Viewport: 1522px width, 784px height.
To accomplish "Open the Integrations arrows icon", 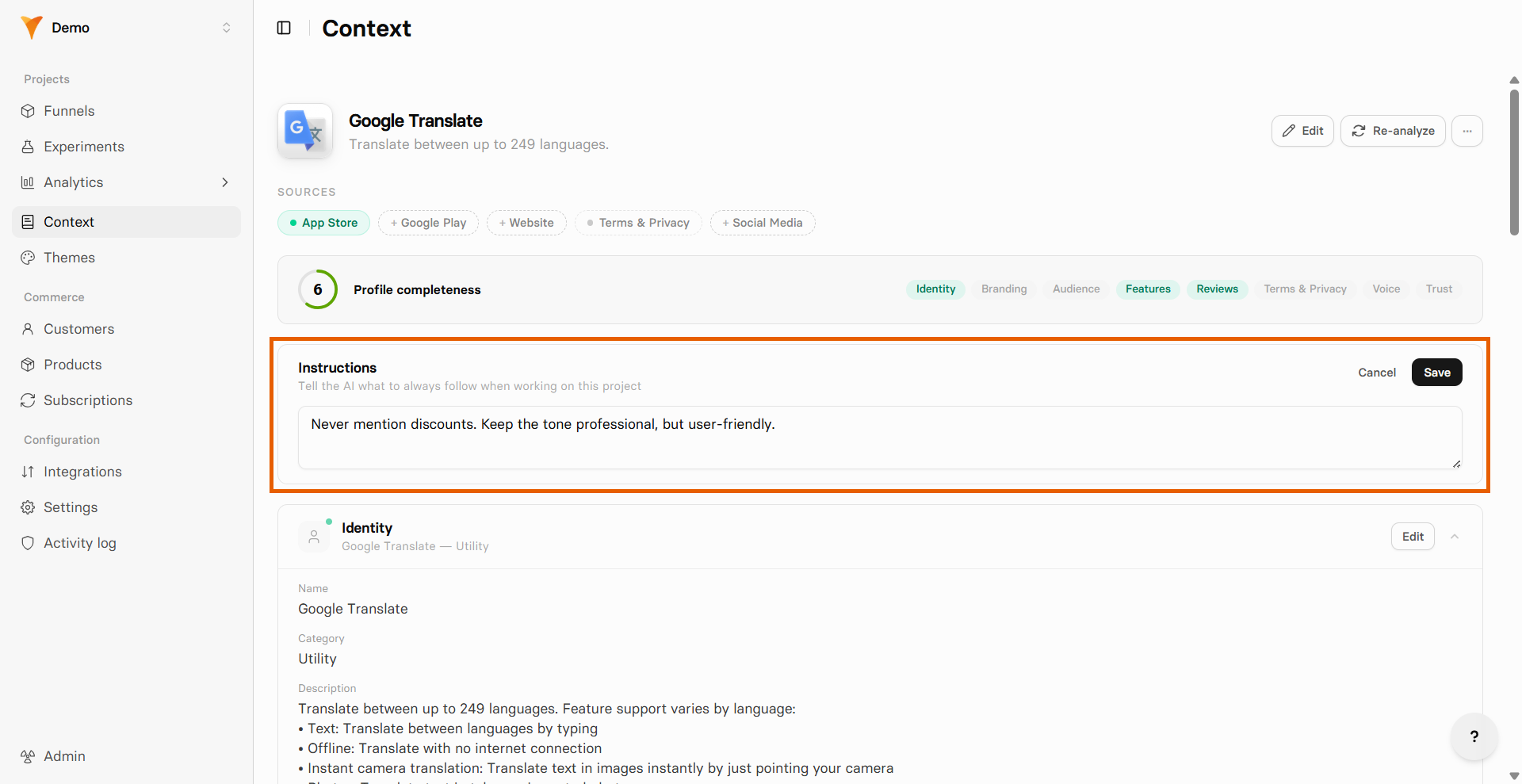I will point(28,472).
